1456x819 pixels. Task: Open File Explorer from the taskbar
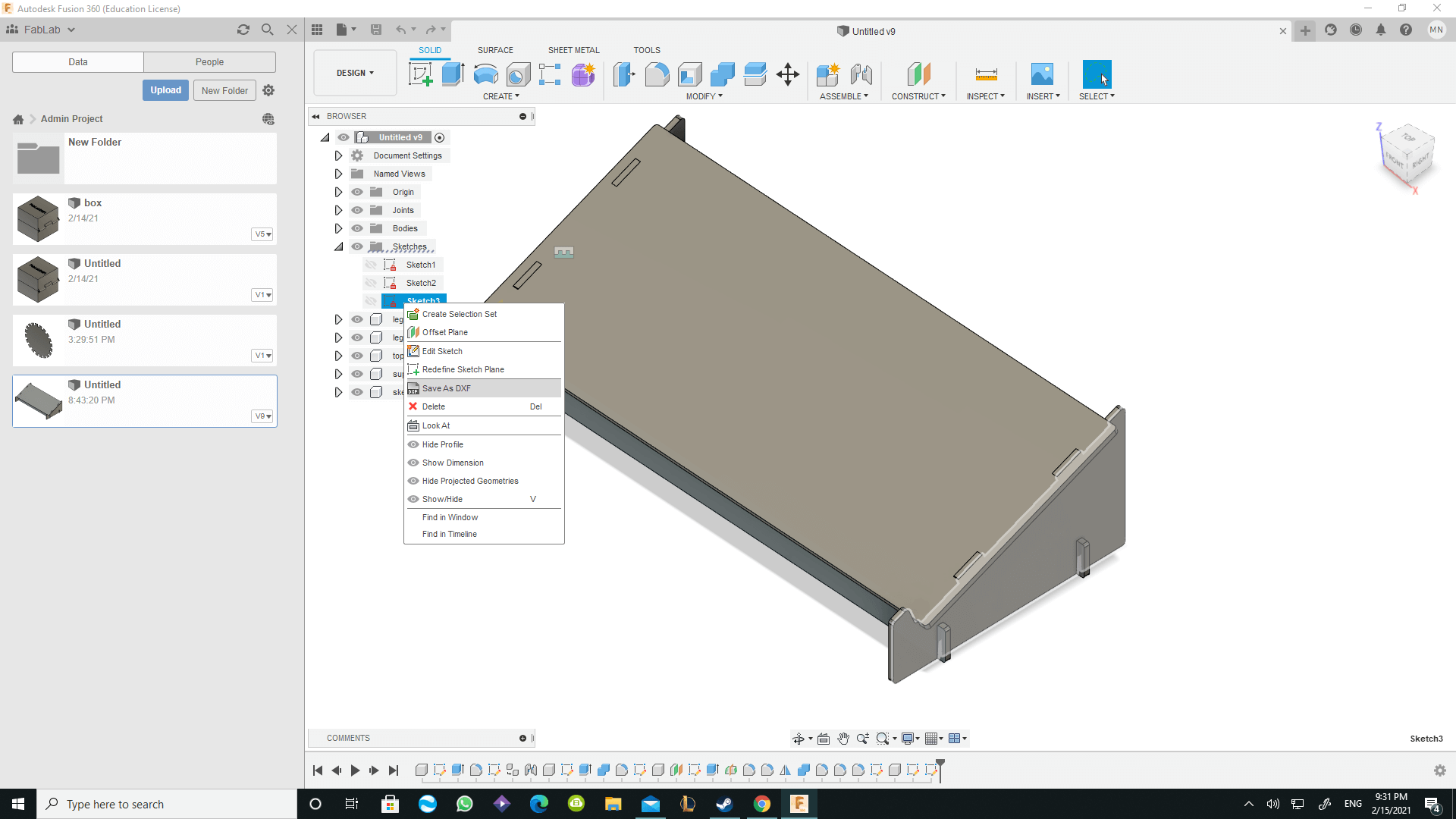[x=613, y=804]
